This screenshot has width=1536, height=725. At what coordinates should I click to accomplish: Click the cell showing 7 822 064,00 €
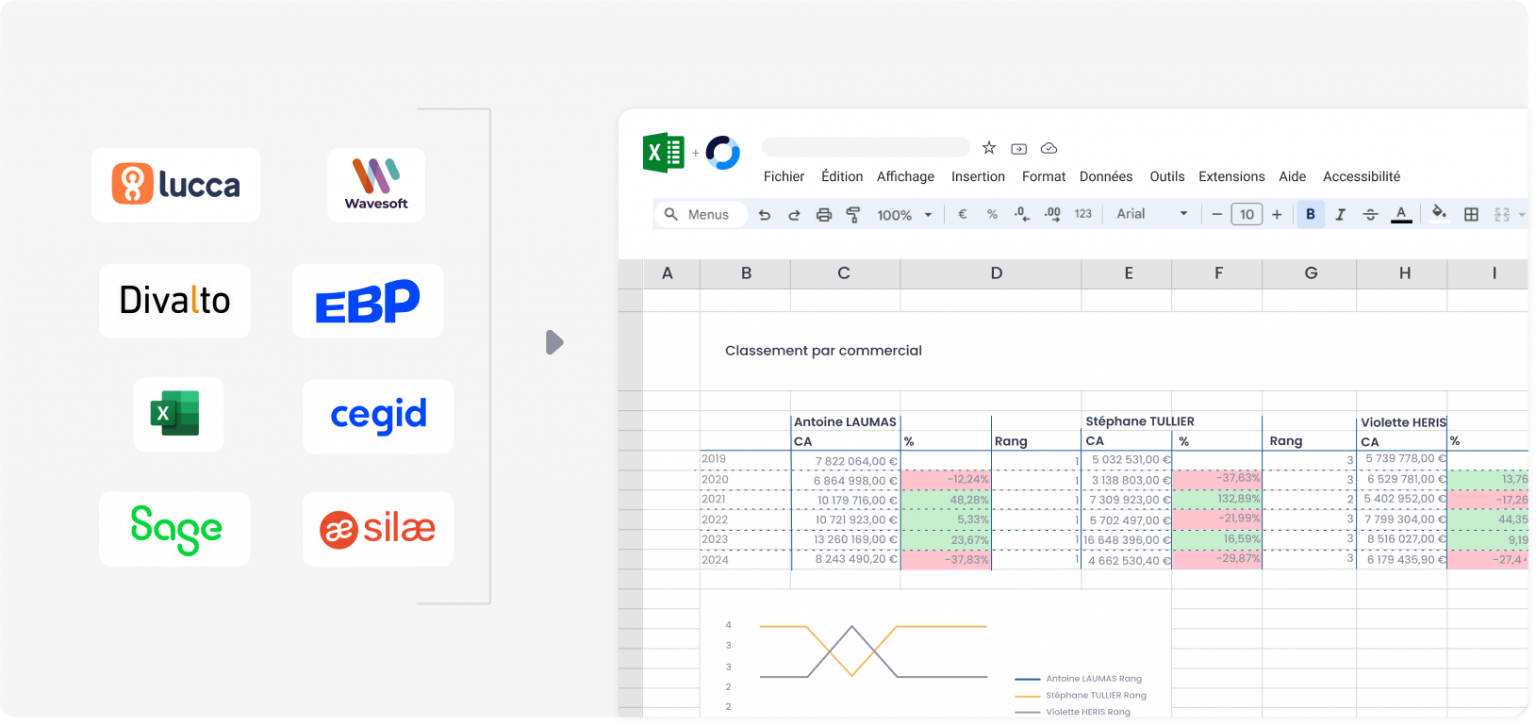tap(846, 461)
